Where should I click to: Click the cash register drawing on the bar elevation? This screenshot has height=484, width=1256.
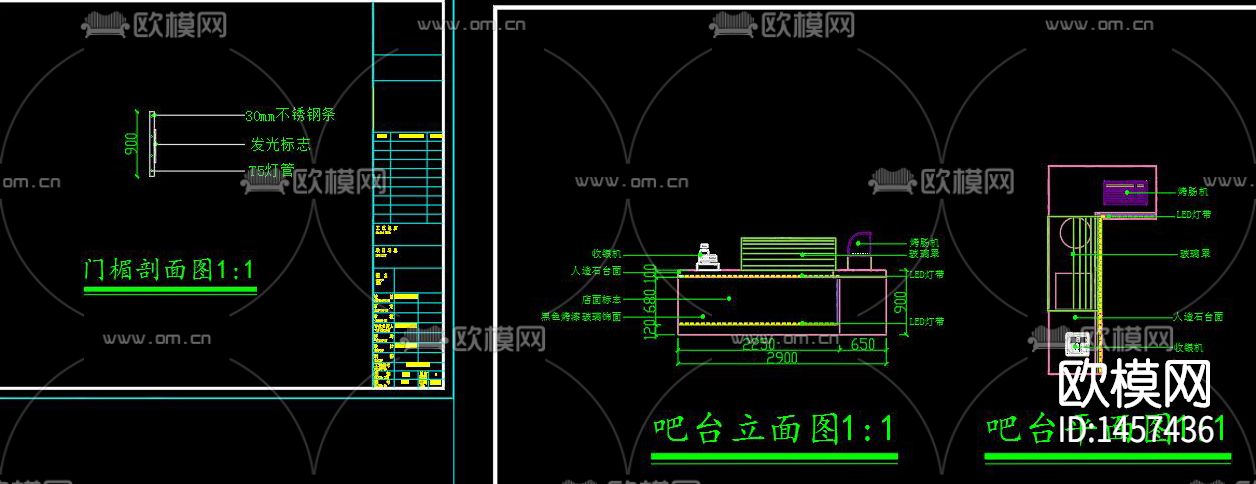(706, 256)
